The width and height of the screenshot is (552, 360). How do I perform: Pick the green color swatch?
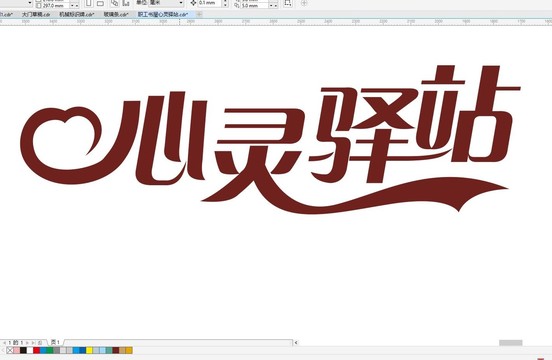tap(50, 350)
